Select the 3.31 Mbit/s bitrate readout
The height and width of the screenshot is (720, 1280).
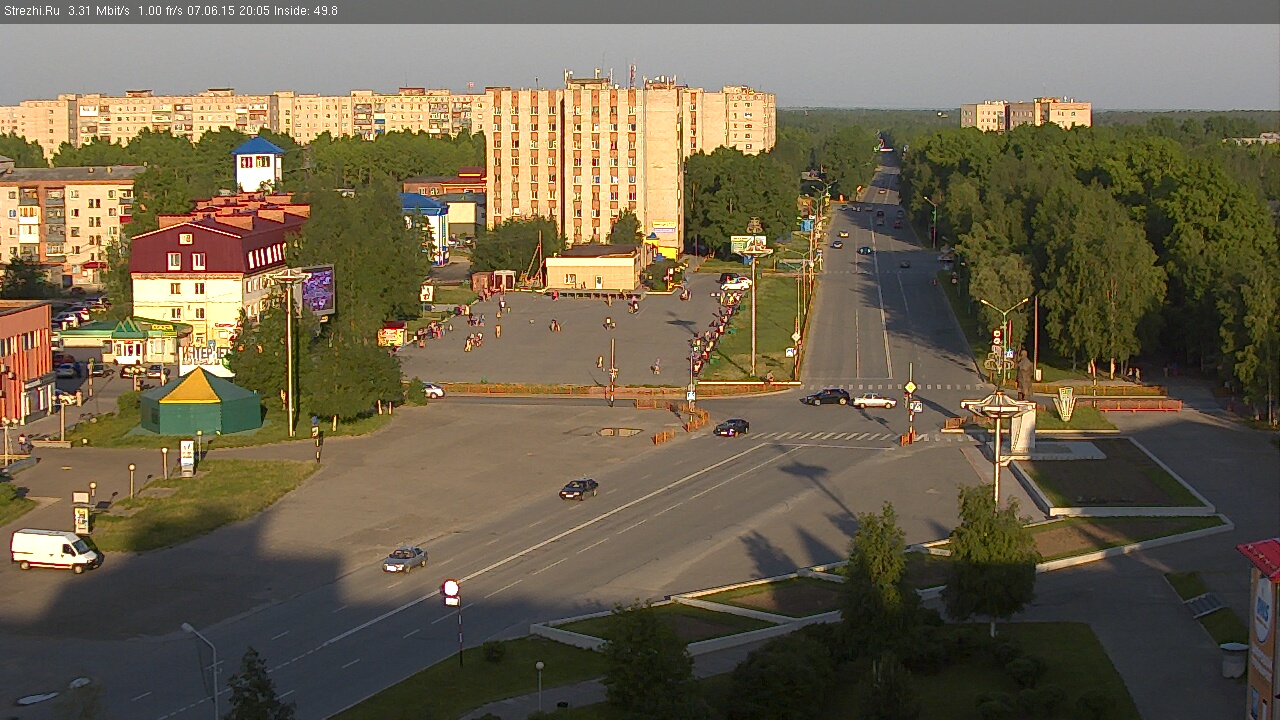click(x=99, y=11)
